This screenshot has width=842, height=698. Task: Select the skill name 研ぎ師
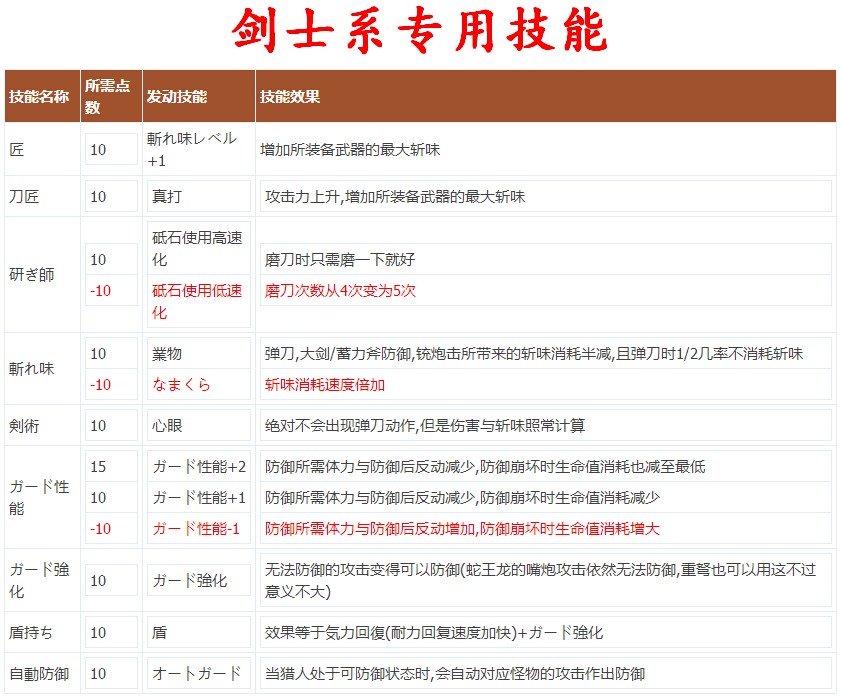(x=32, y=274)
